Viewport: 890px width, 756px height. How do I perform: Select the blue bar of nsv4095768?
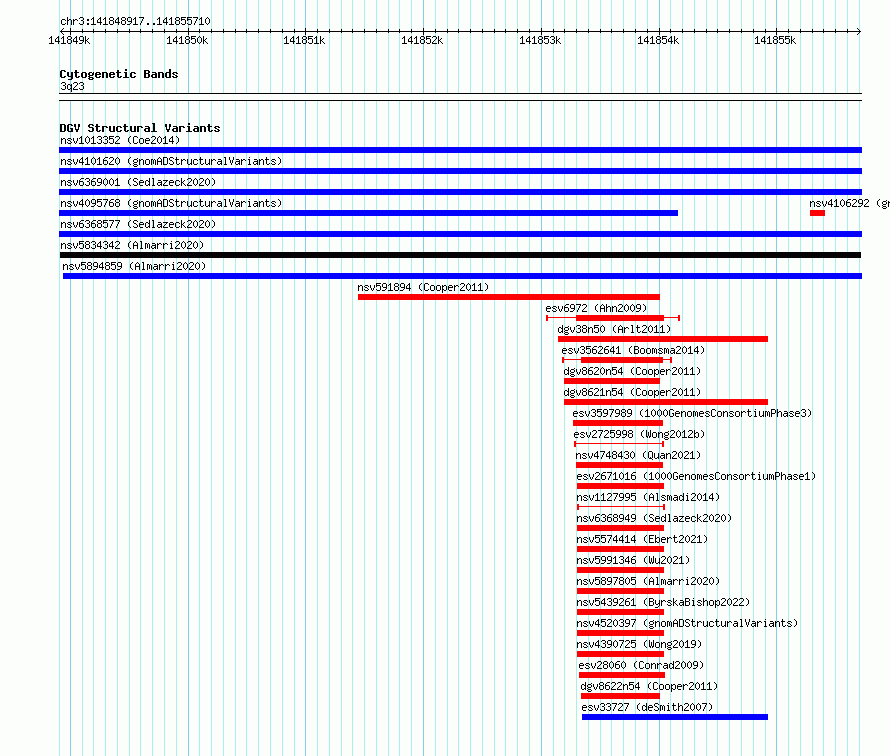pos(368,213)
